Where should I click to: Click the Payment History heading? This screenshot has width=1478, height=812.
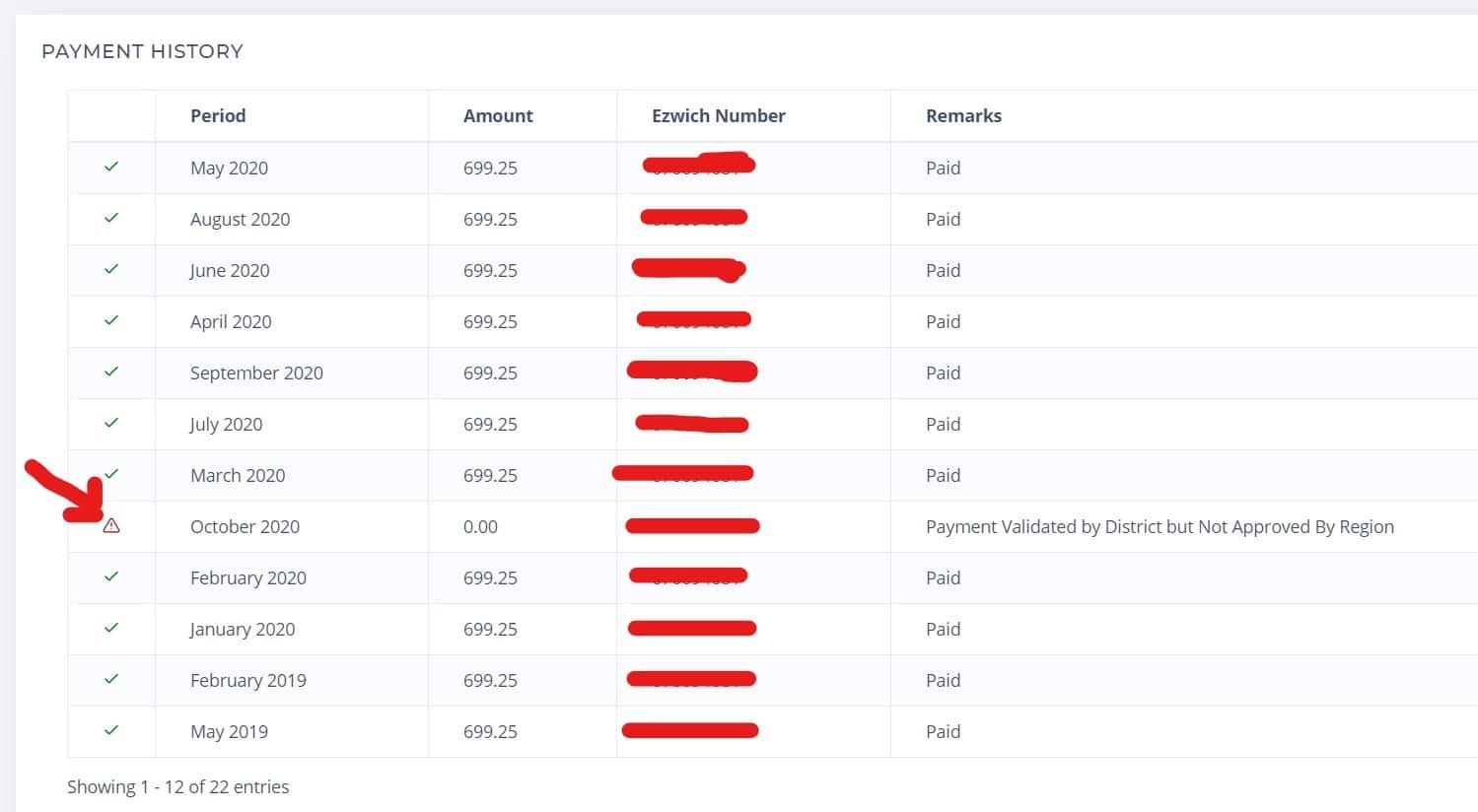pos(142,51)
